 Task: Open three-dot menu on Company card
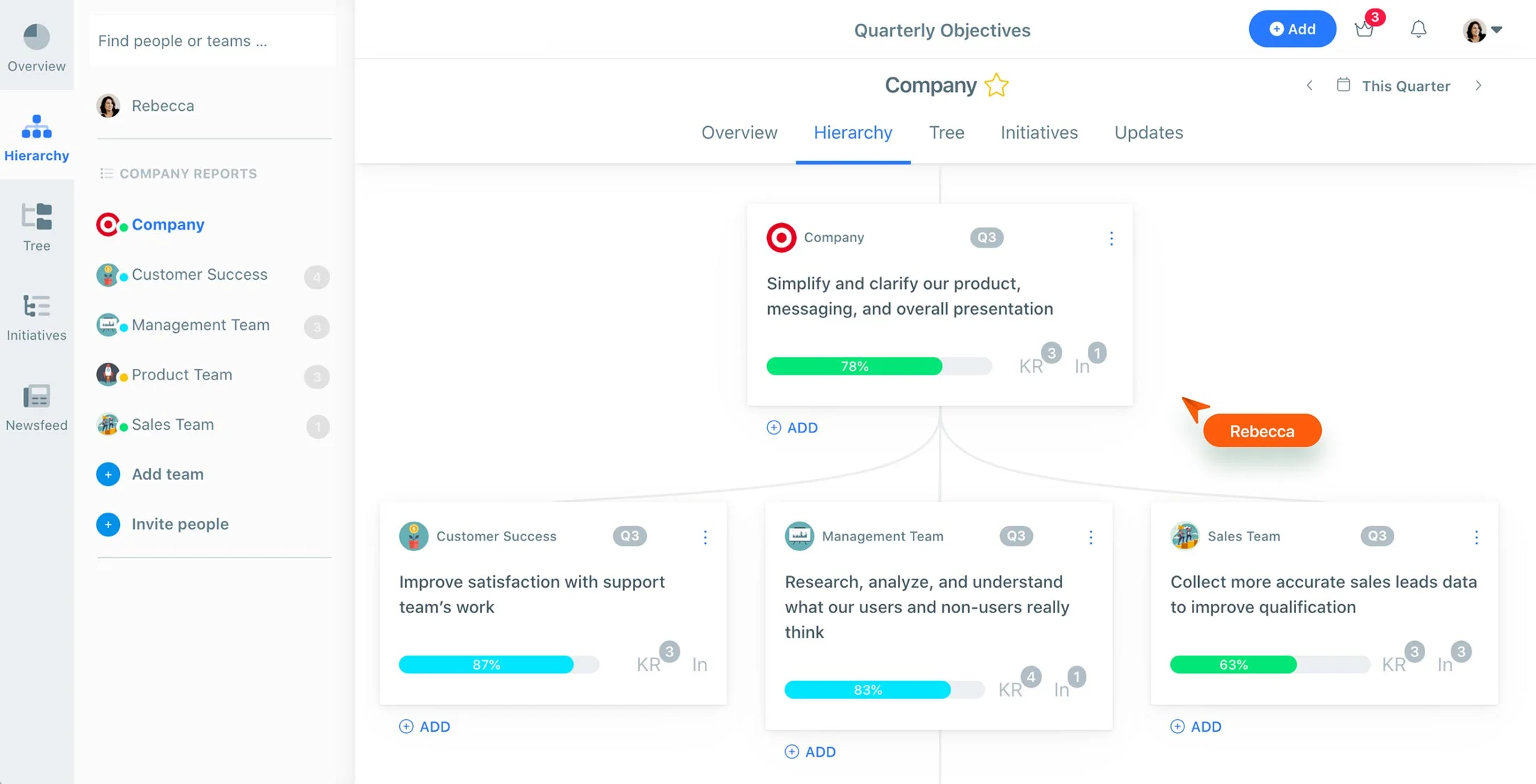point(1111,238)
